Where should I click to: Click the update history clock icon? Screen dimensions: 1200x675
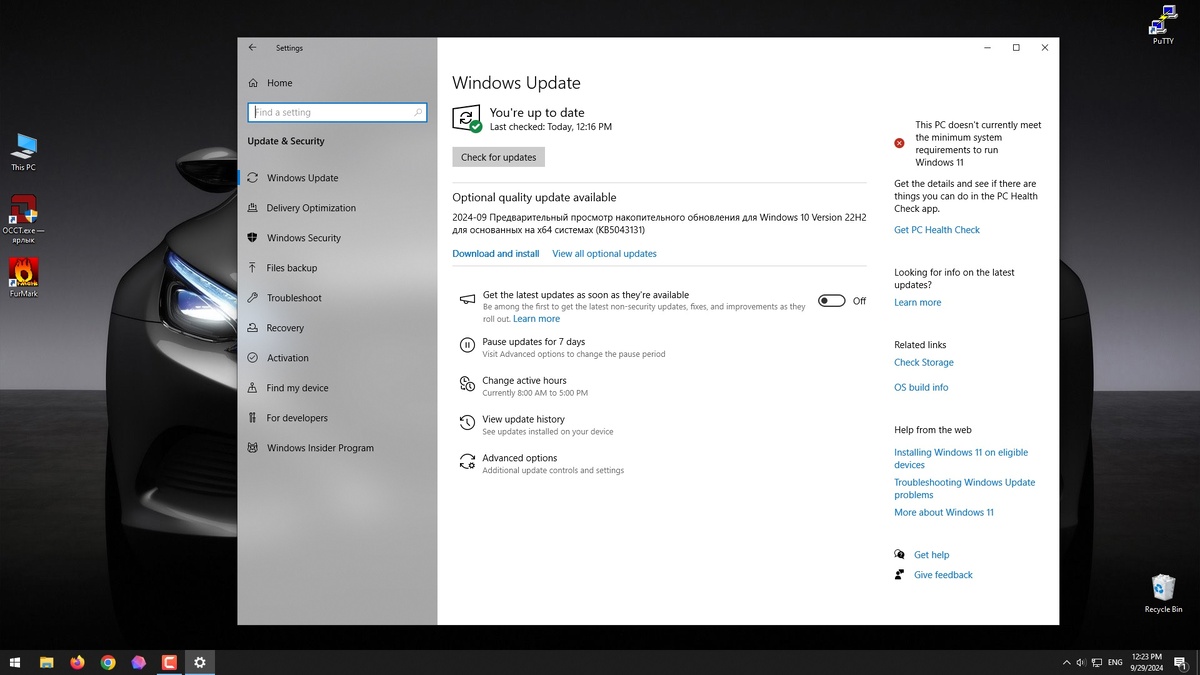[x=467, y=423]
